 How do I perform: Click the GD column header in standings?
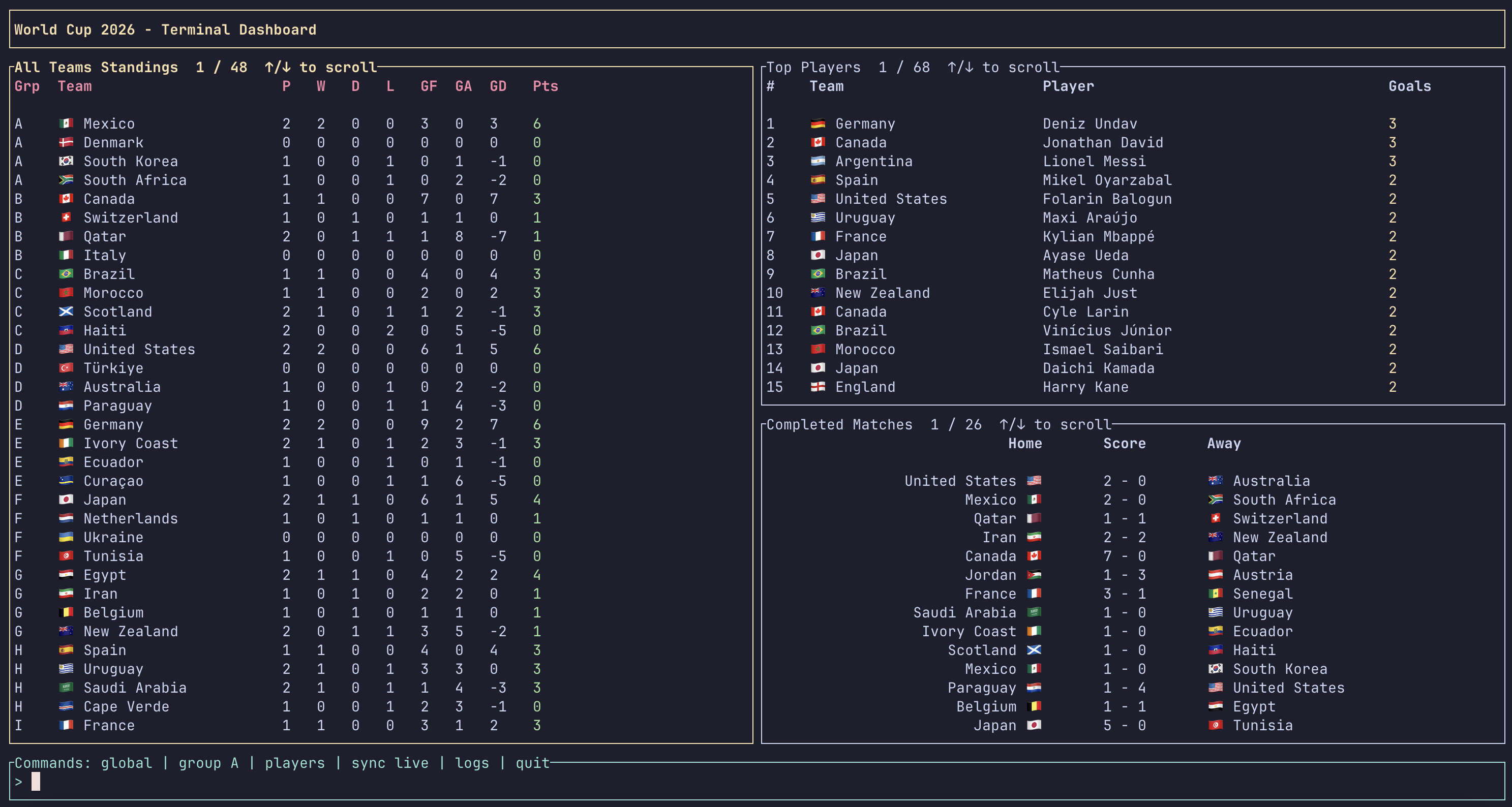(498, 86)
